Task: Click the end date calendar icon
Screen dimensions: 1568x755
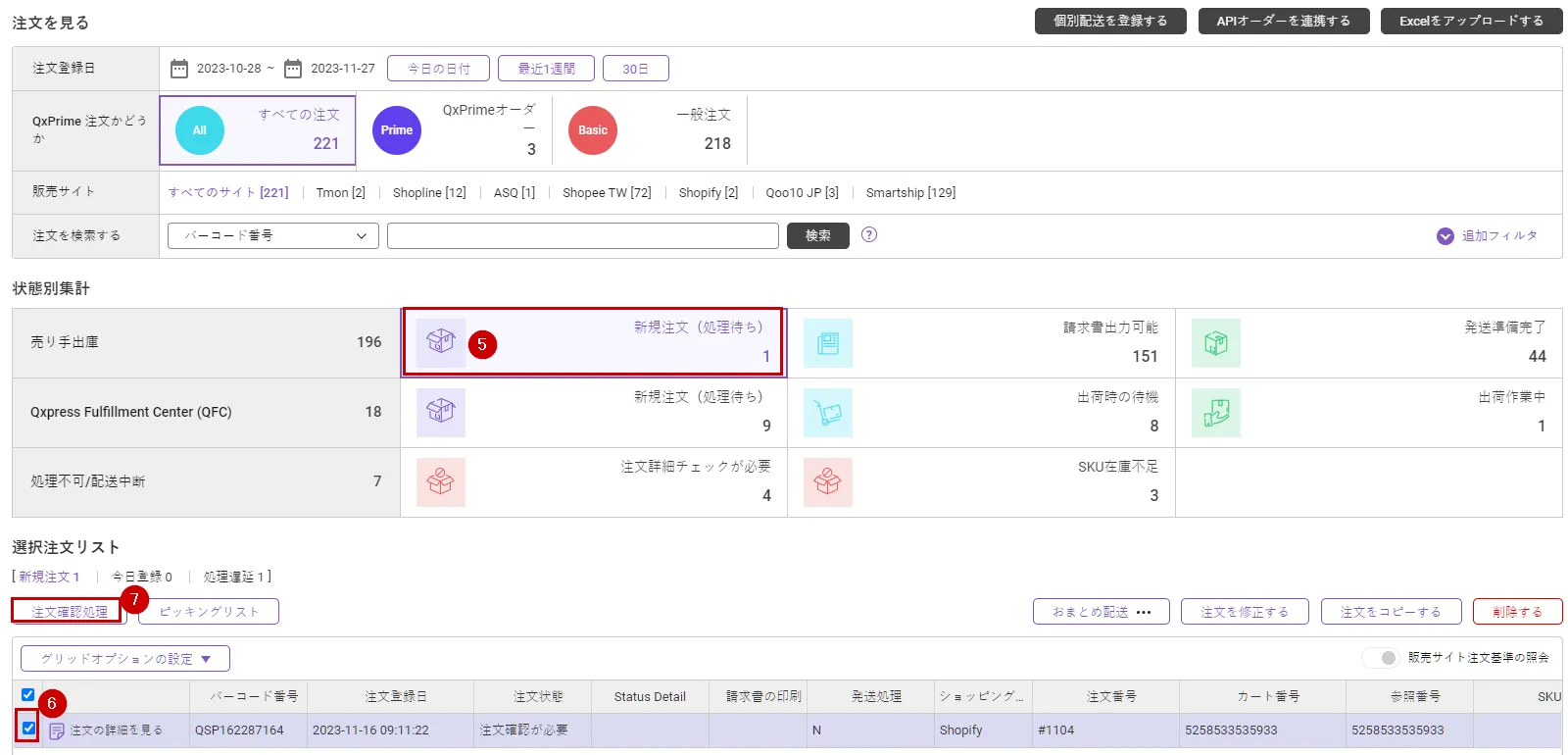Action: [293, 69]
